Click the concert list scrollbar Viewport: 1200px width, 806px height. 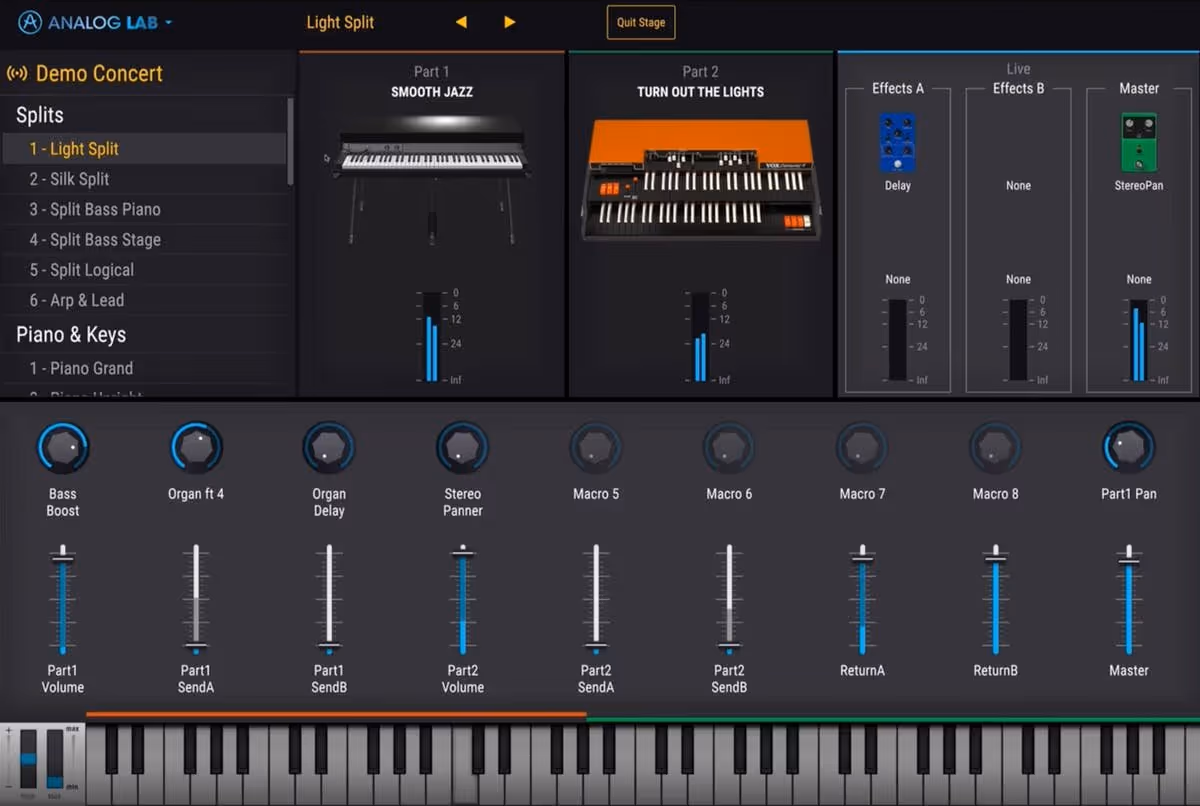click(x=291, y=140)
